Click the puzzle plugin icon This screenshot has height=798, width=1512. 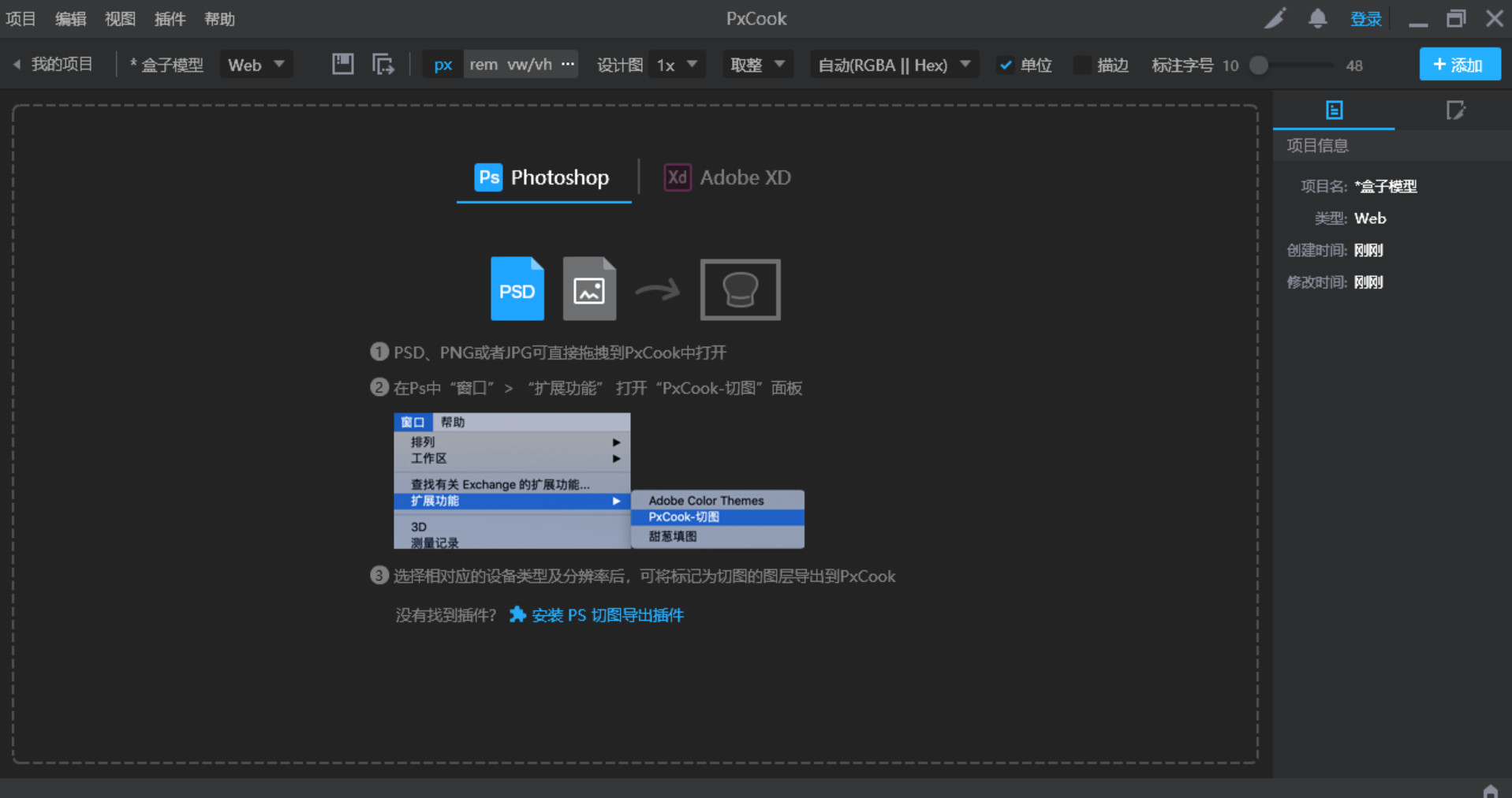[517, 614]
